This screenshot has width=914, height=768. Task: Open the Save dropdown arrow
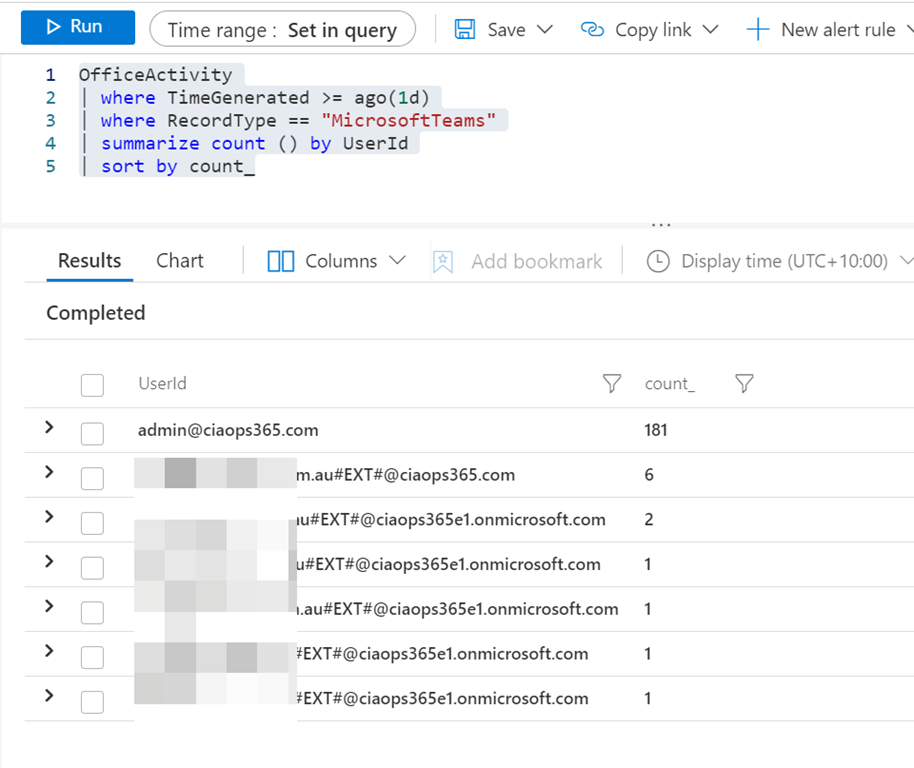(545, 29)
